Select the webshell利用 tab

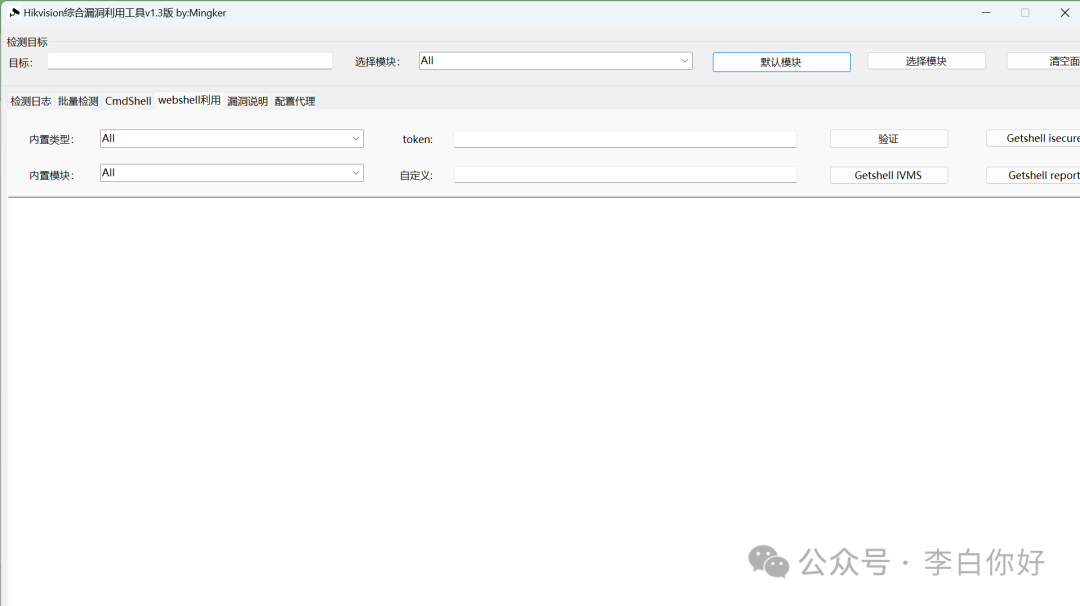(189, 101)
